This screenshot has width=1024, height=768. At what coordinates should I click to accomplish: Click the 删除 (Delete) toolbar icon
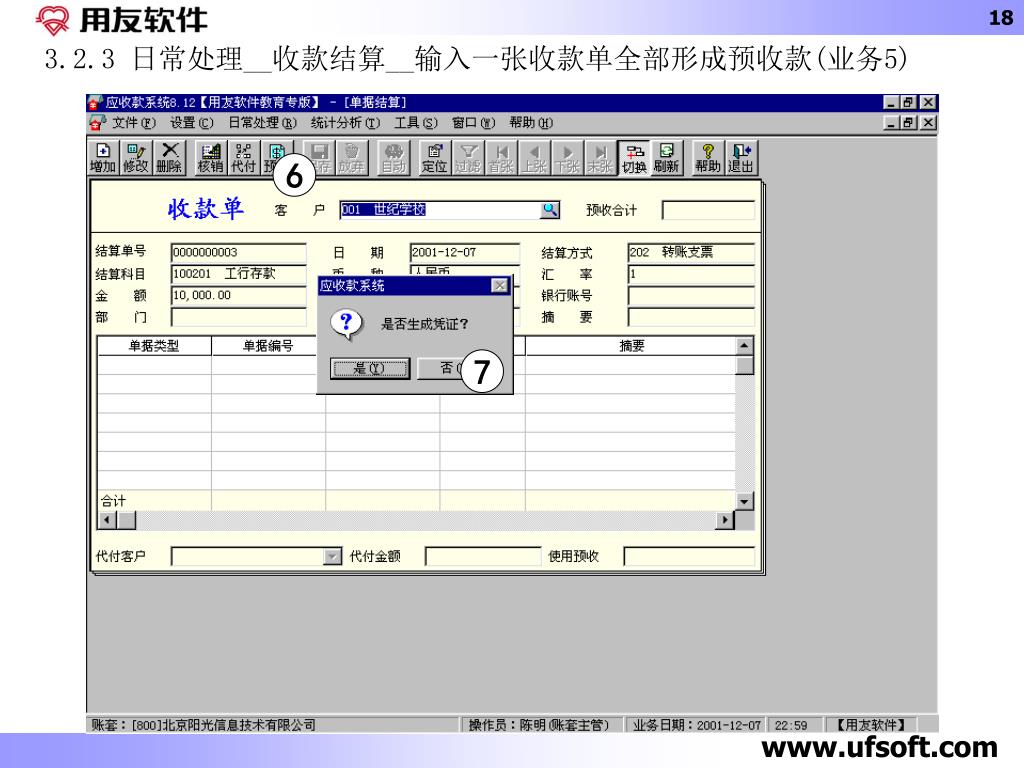click(169, 158)
